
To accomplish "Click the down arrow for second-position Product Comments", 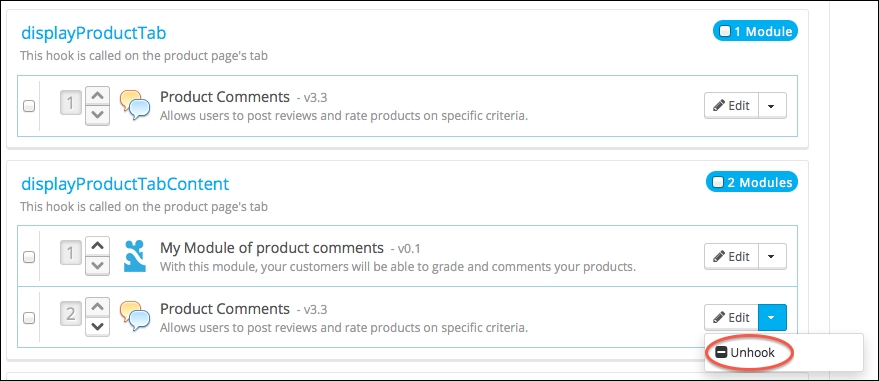I will [x=98, y=327].
